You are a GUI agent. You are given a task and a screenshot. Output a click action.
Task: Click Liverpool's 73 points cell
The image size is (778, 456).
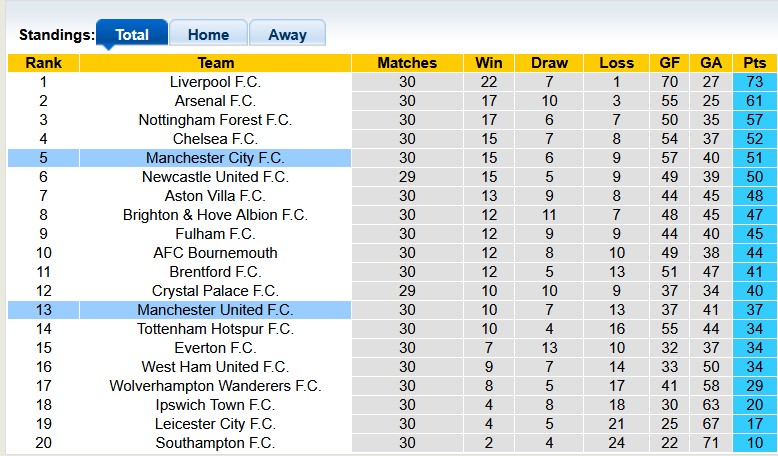point(754,82)
